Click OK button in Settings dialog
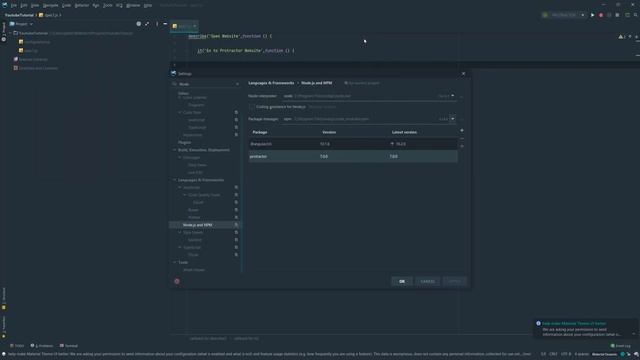 pyautogui.click(x=402, y=281)
